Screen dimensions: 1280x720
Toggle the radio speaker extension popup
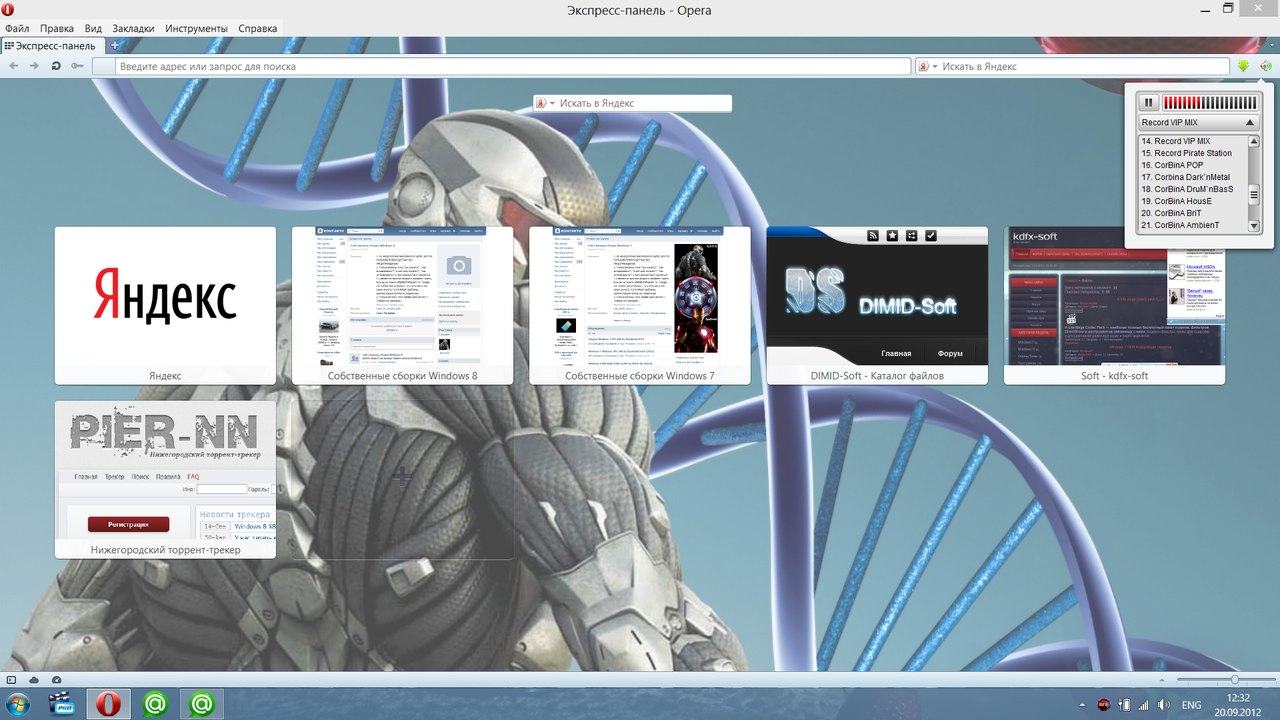(1265, 66)
